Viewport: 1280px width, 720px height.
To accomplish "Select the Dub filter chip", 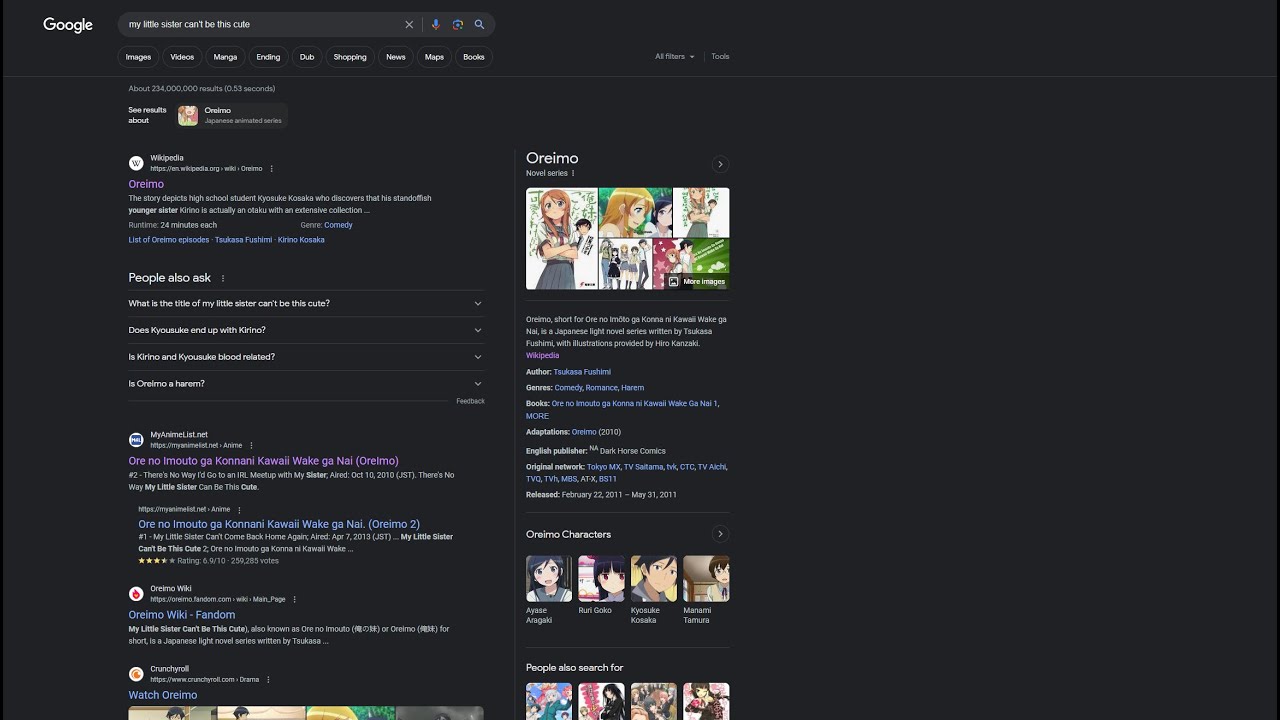I will coord(307,57).
